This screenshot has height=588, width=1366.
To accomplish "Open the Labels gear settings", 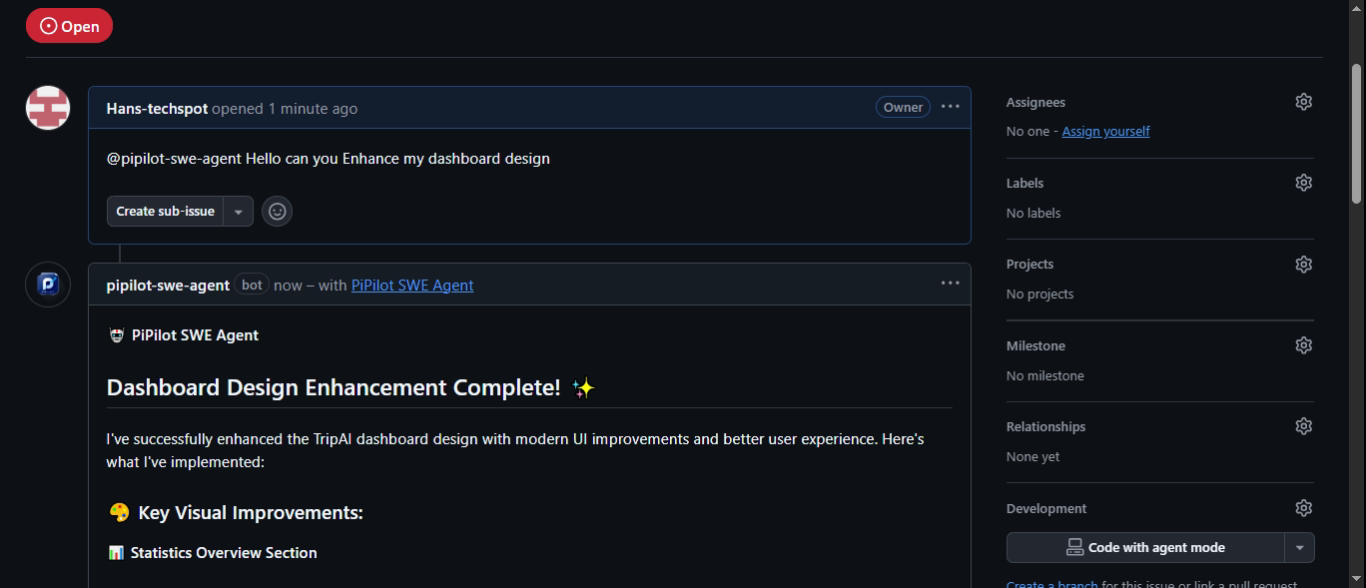I will [x=1303, y=183].
